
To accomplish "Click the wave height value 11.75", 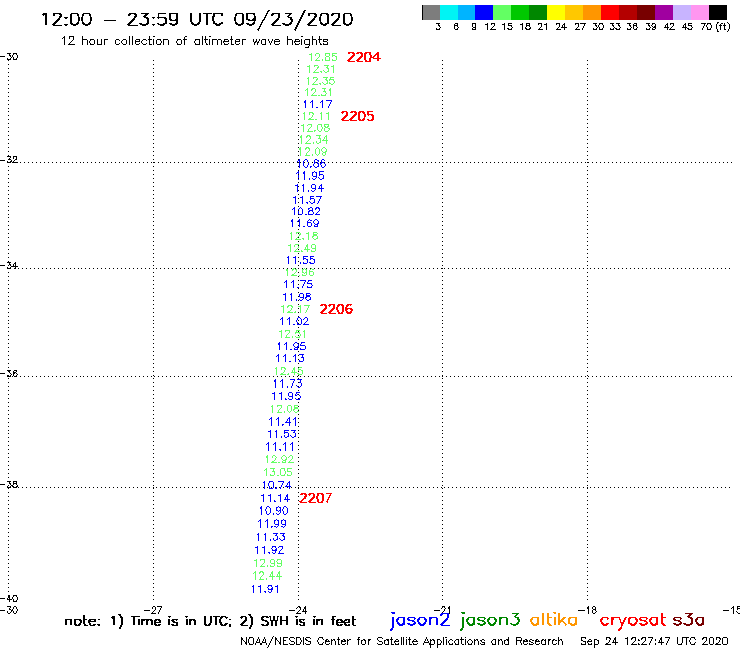I will click(x=298, y=284).
